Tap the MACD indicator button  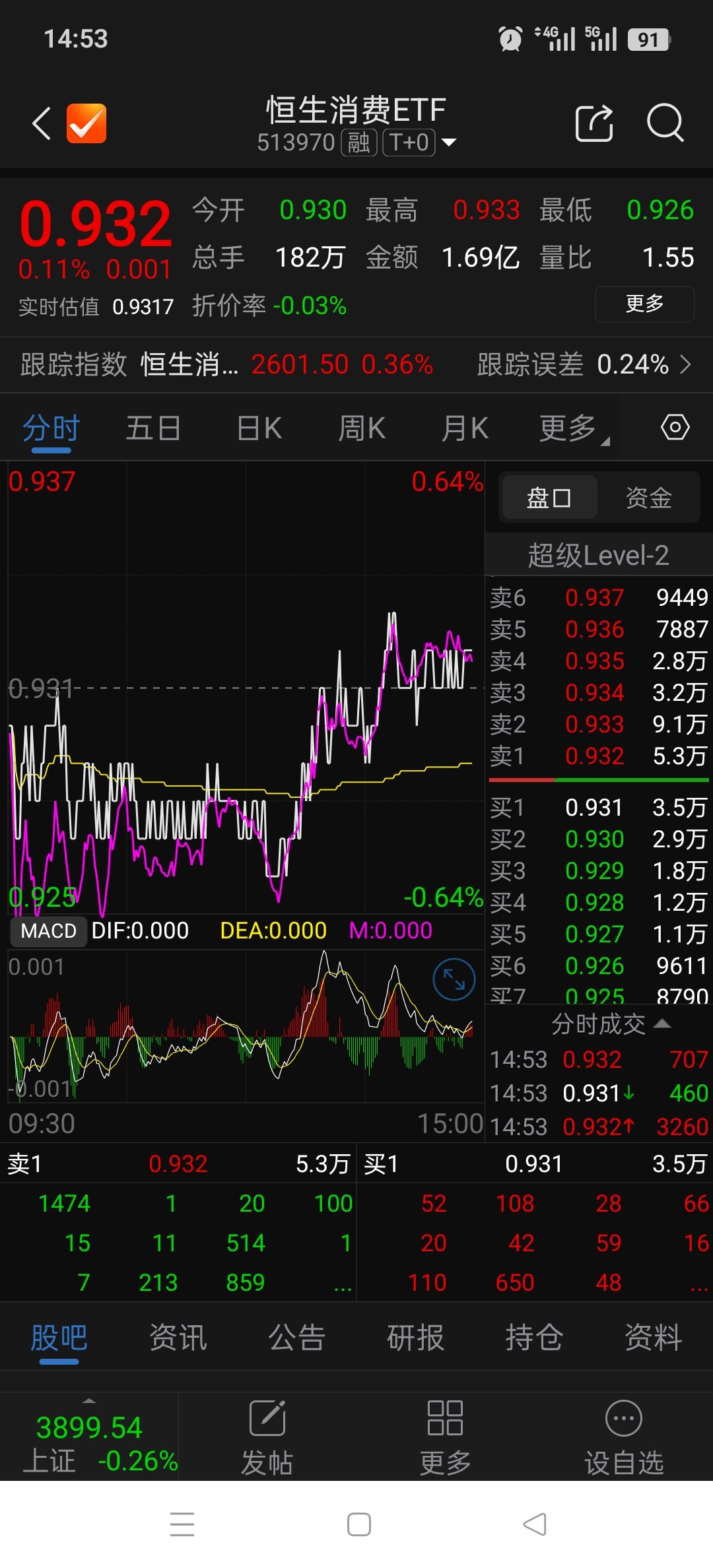[x=49, y=931]
